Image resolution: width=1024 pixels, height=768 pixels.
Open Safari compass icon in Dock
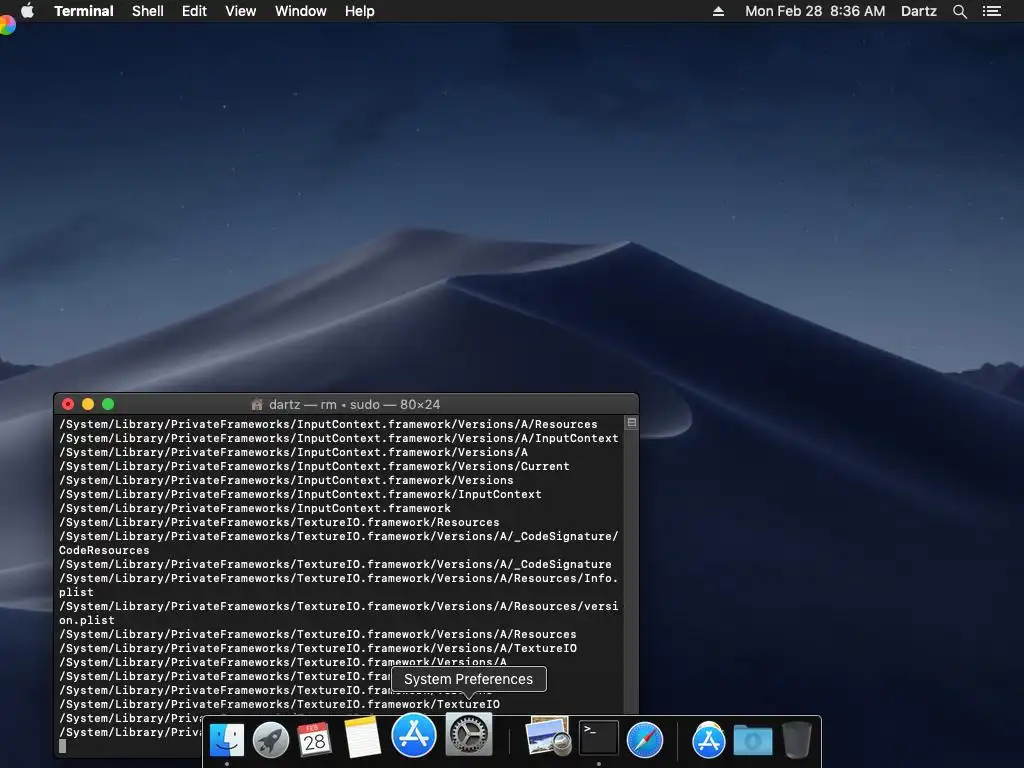pos(645,740)
